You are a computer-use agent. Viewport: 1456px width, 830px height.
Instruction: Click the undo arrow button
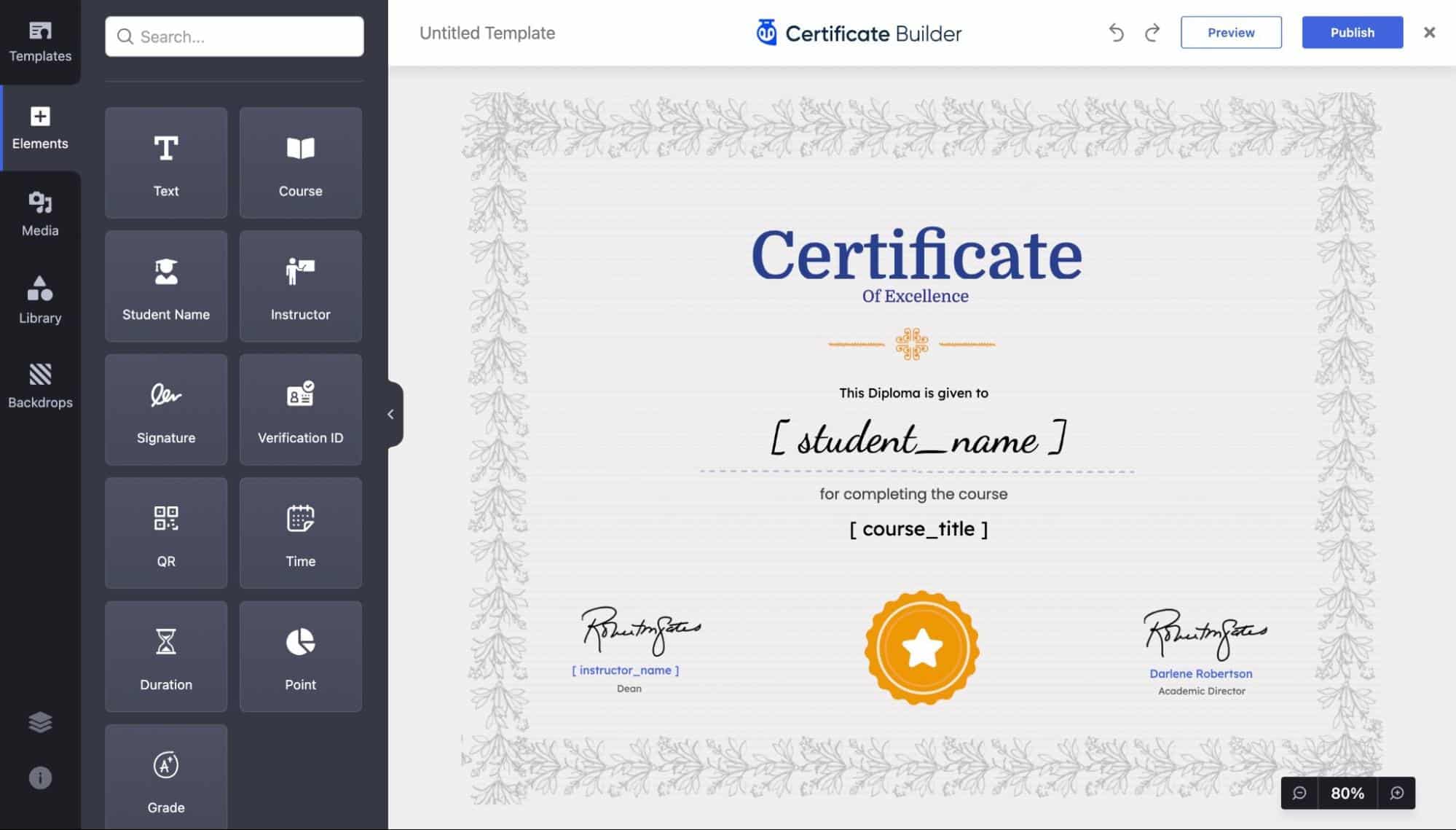1117,32
